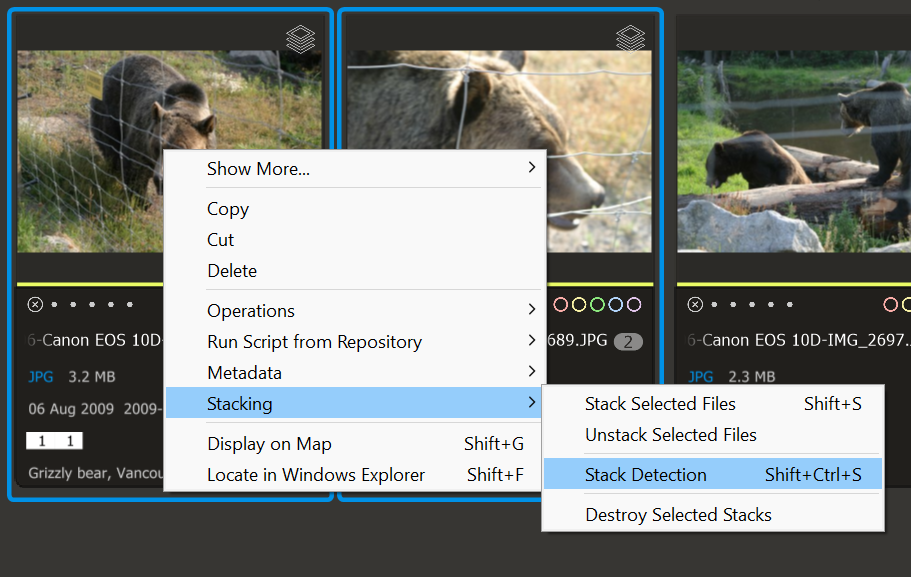Click 689.JPG file name on second card

(577, 340)
